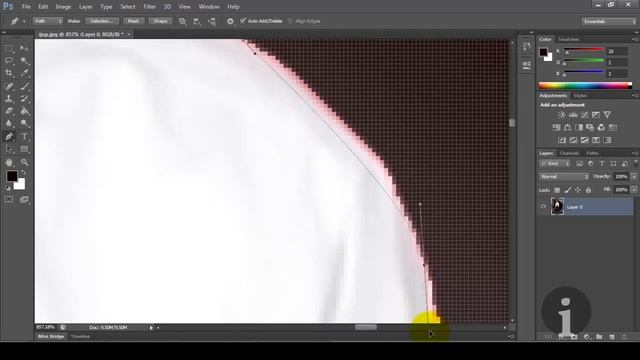Viewport: 640px width, 360px height.
Task: Select the Zoom tool
Action: tap(24, 162)
